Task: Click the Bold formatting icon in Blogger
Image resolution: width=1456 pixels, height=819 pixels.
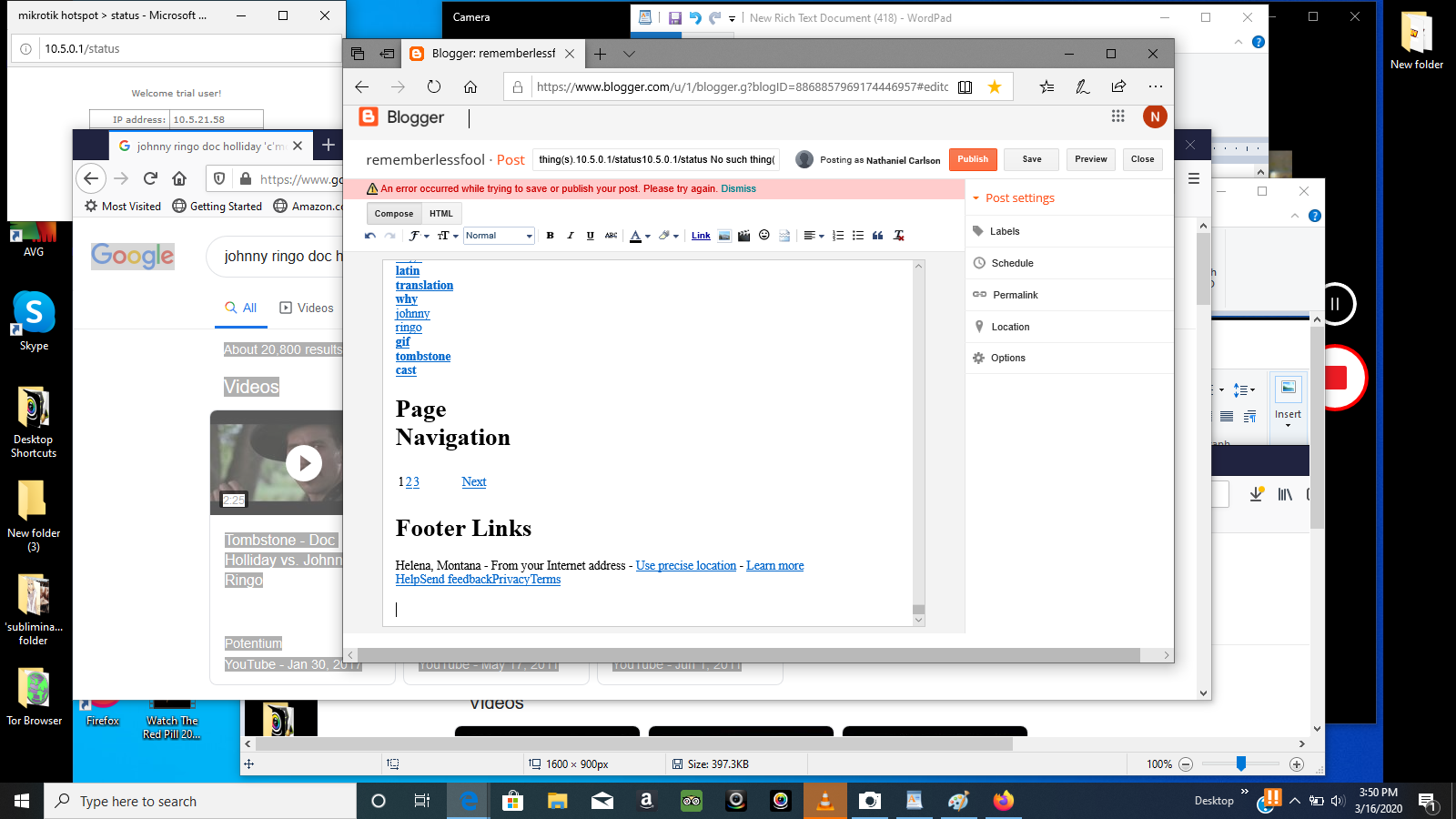Action: pos(550,236)
